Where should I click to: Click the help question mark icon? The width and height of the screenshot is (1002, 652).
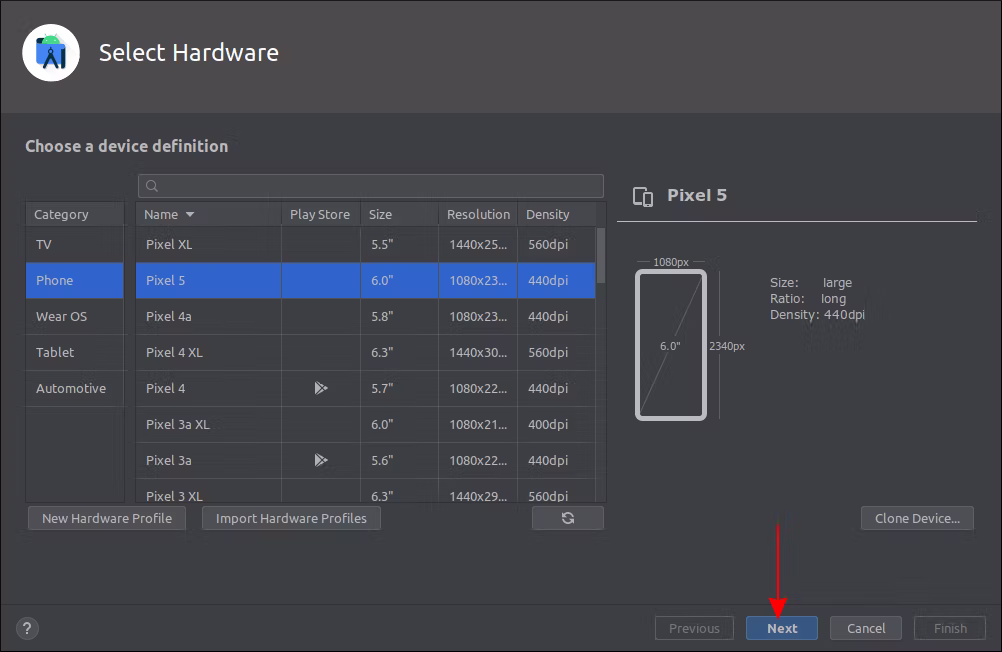point(27,628)
